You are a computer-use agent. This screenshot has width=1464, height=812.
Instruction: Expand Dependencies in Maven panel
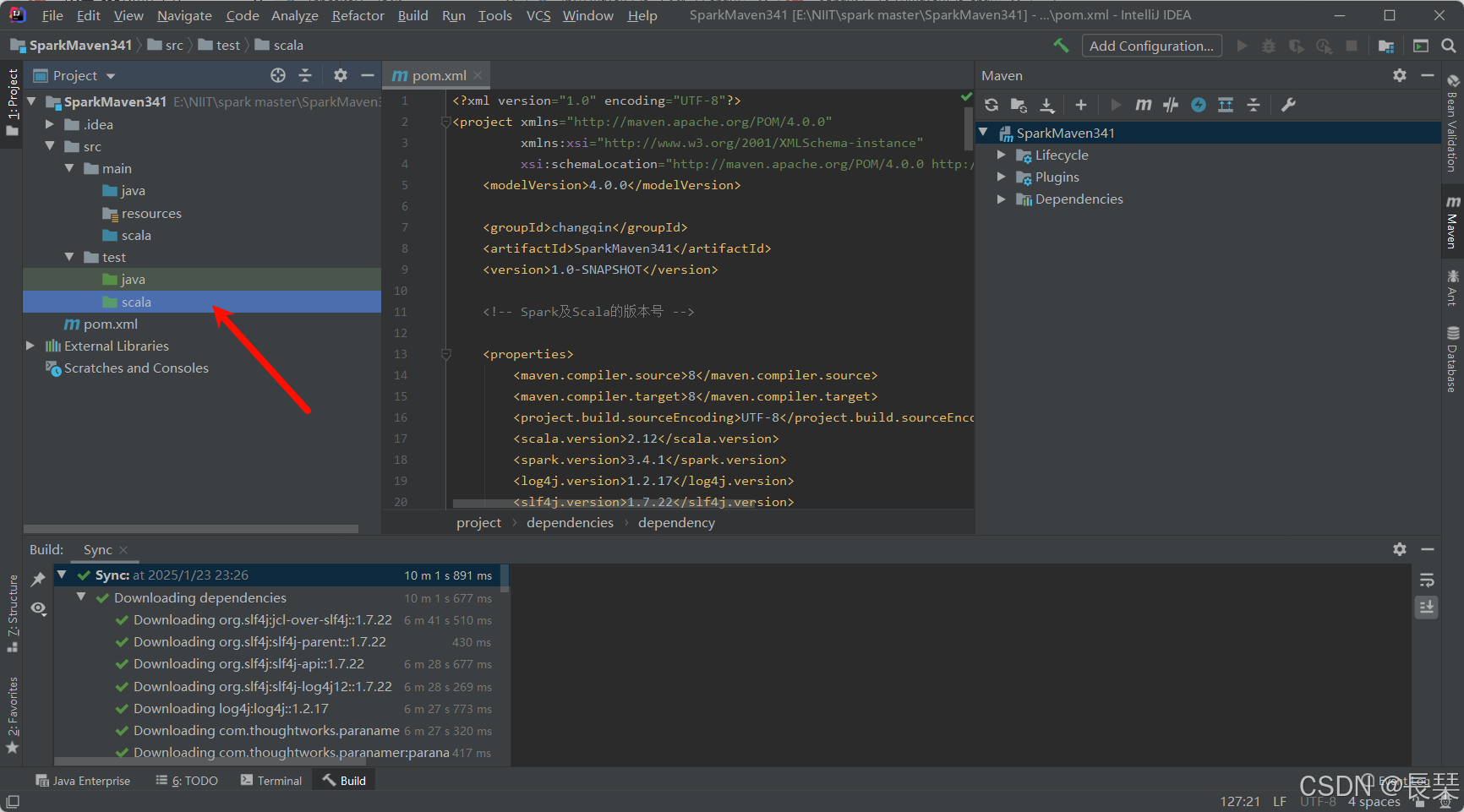click(1002, 199)
